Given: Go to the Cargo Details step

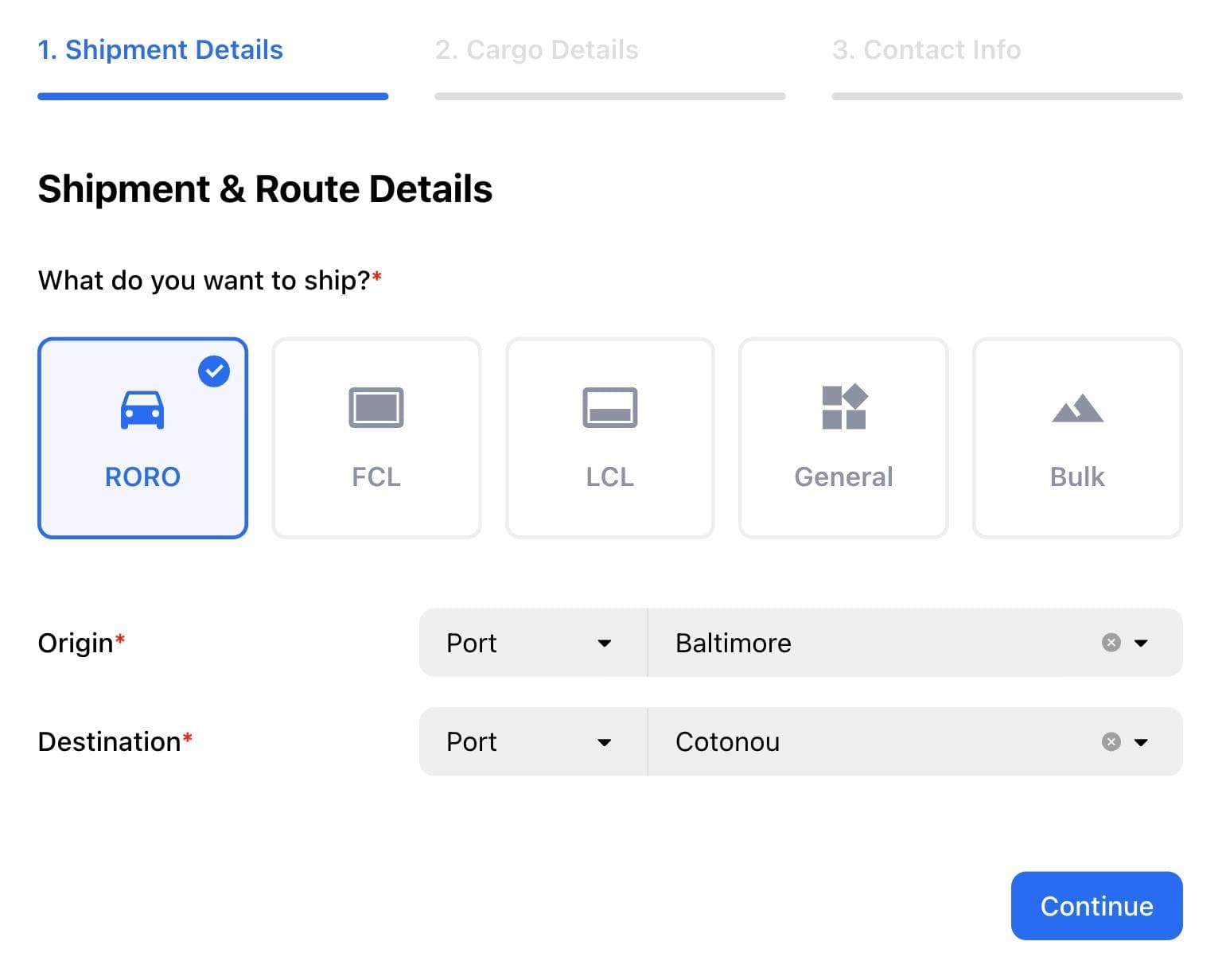Looking at the screenshot, I should point(536,50).
